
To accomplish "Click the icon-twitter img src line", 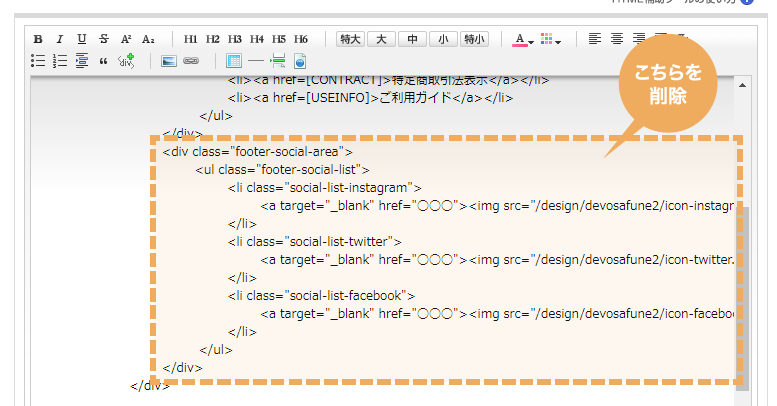I will pos(497,260).
